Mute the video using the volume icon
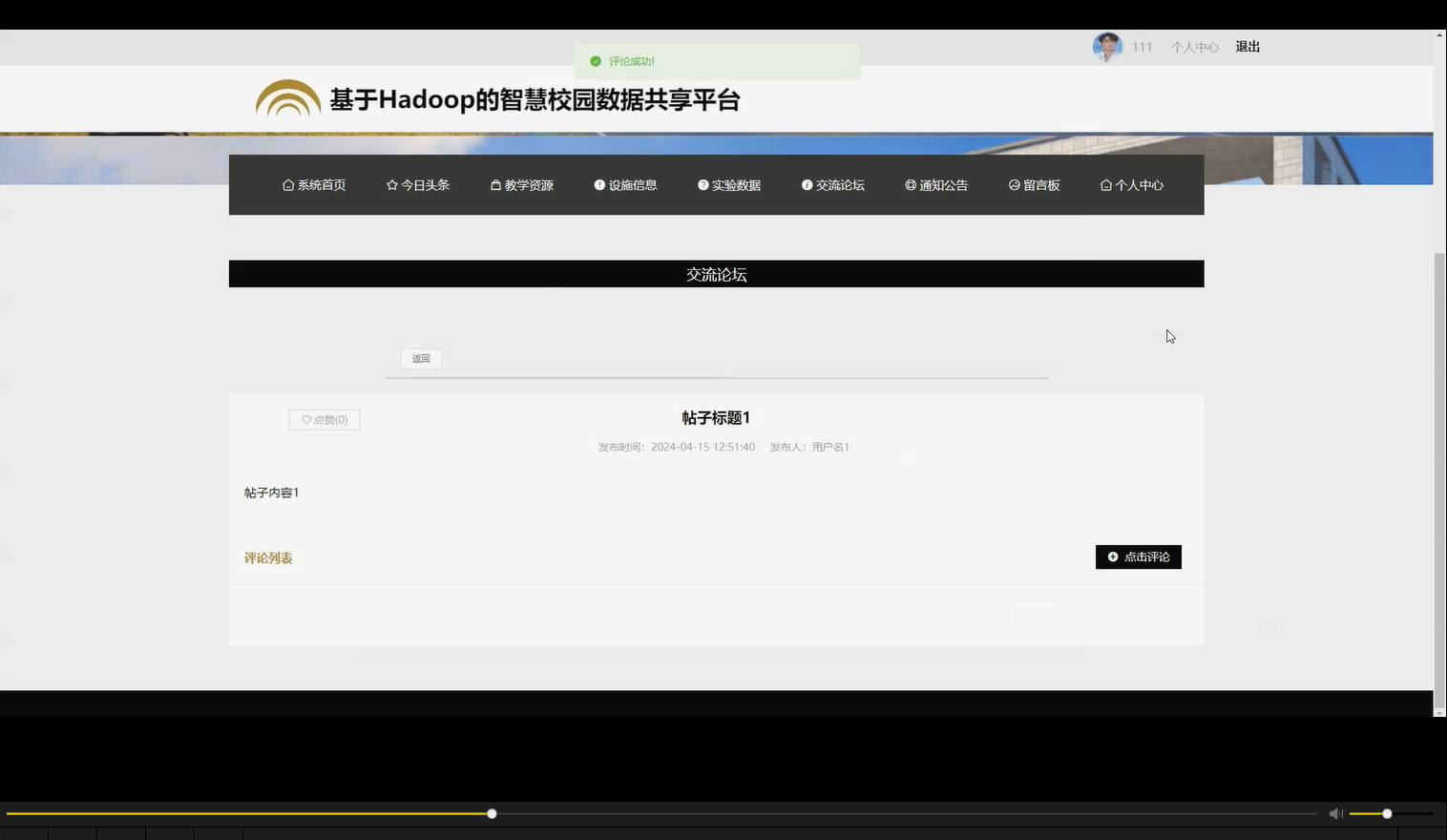The height and width of the screenshot is (840, 1447). pyautogui.click(x=1335, y=813)
